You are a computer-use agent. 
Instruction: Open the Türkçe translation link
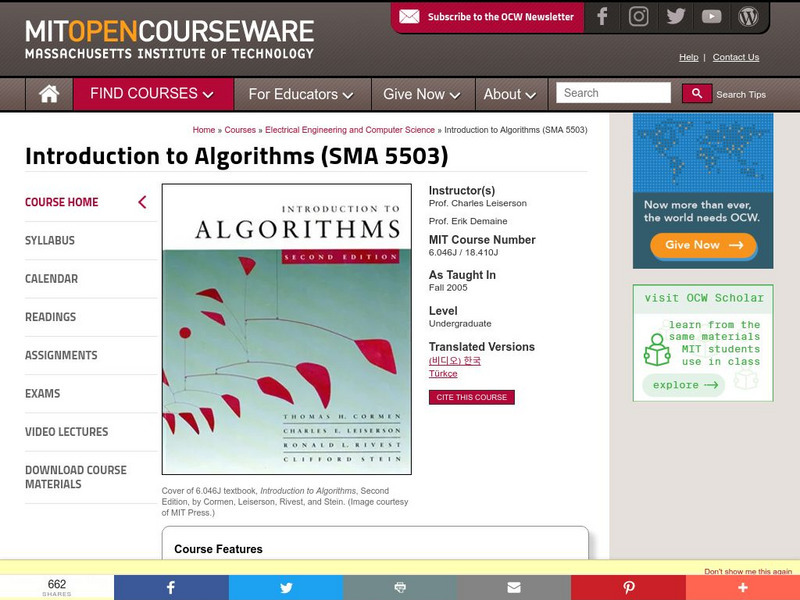pos(443,373)
